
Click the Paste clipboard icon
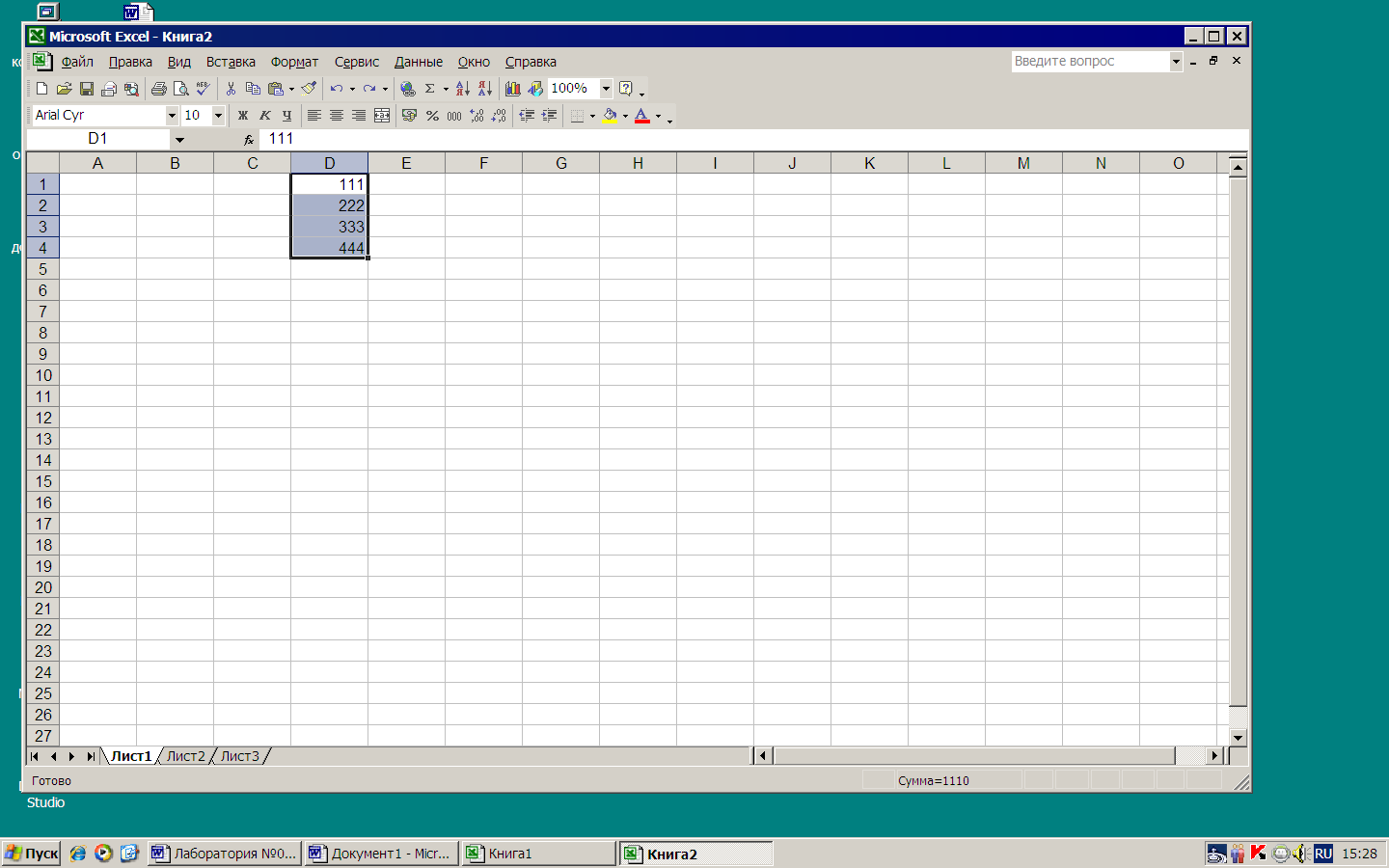[x=276, y=89]
